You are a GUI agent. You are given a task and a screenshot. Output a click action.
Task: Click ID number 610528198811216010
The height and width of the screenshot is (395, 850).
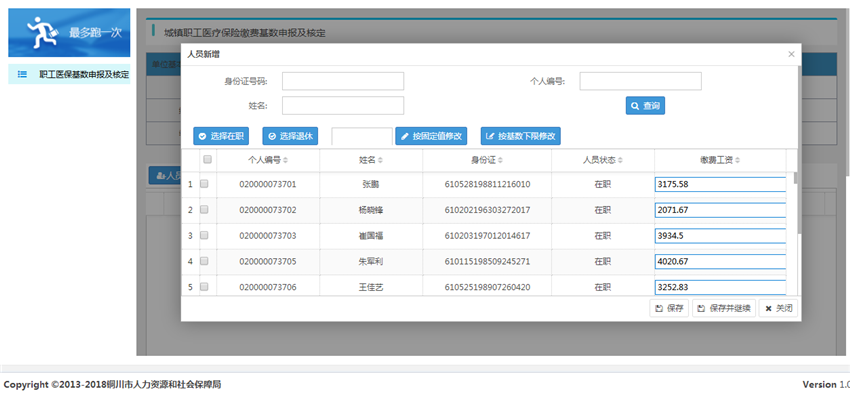(487, 184)
